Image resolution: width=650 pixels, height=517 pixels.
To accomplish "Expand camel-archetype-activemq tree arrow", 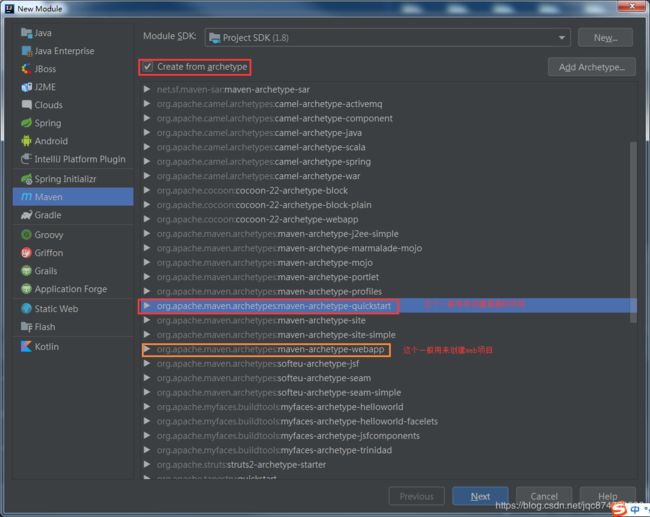I will (147, 104).
